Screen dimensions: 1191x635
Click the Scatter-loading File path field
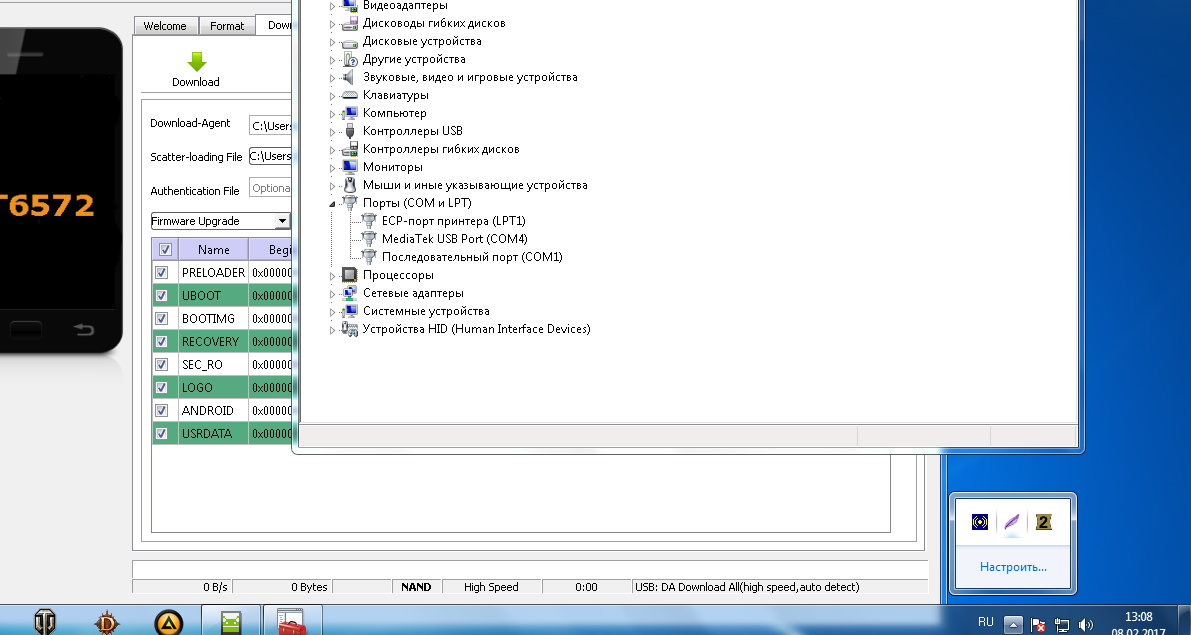coord(270,156)
